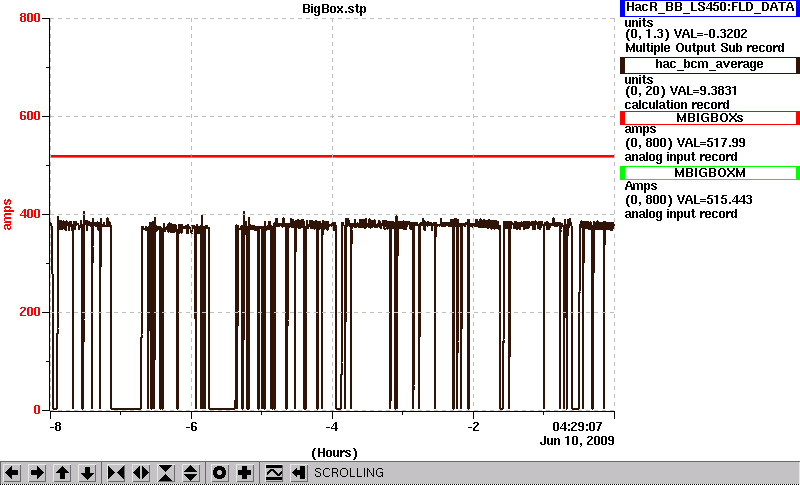This screenshot has width=800, height=485.
Task: Click the 'VAL=-0.3202' readout text
Action: pos(711,34)
